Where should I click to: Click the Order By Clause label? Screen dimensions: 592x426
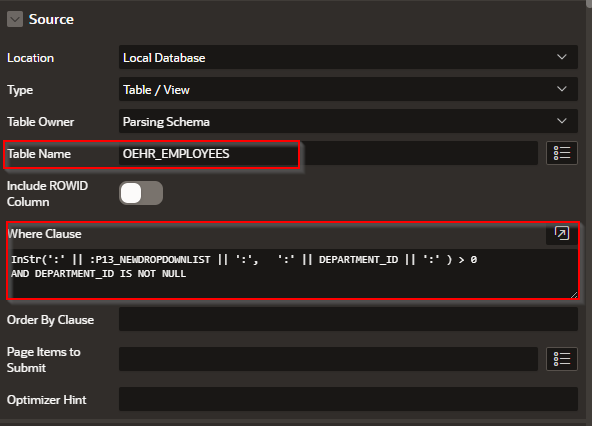50,320
